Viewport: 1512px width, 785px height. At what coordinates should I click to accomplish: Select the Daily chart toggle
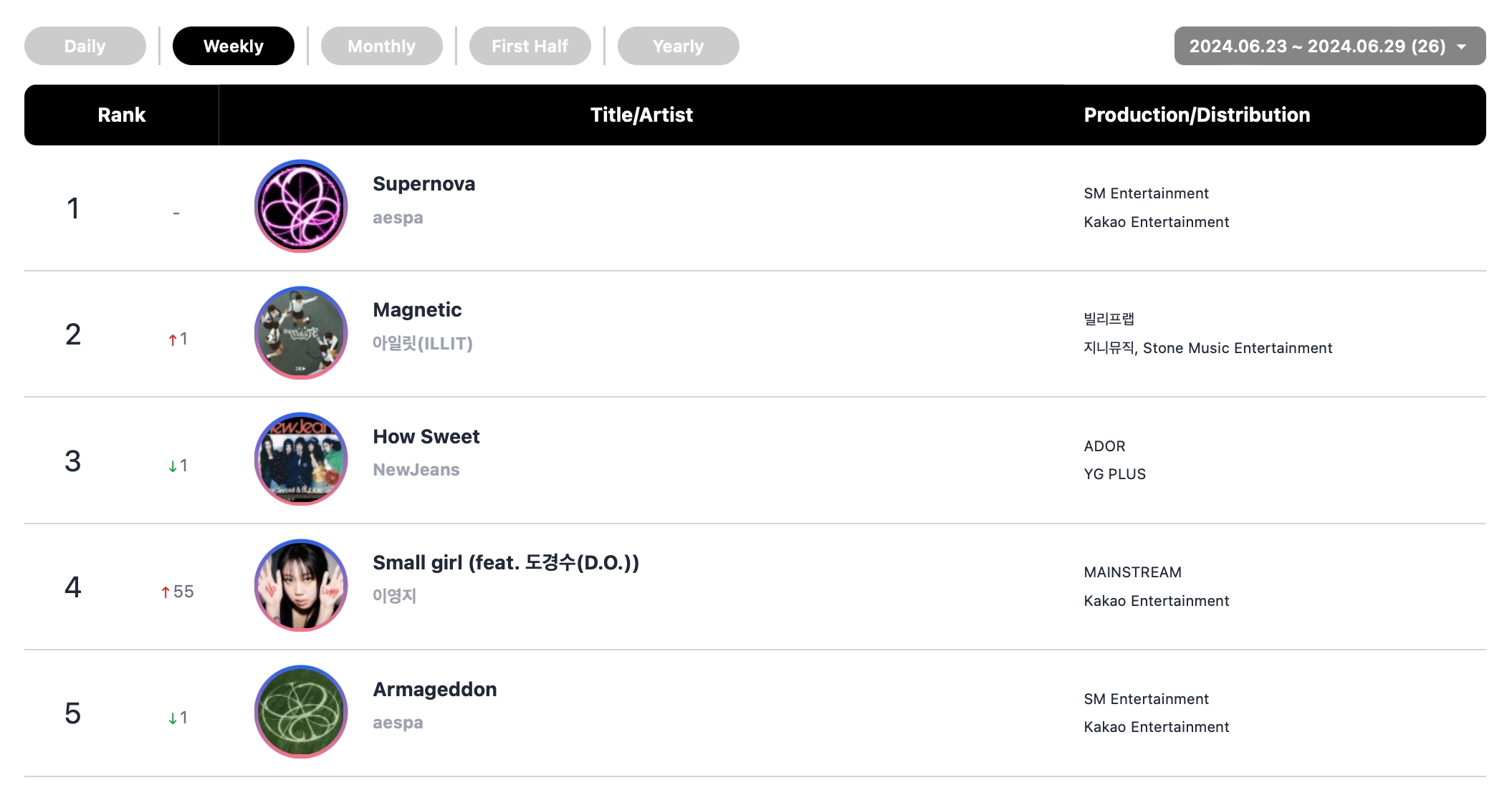pos(85,45)
